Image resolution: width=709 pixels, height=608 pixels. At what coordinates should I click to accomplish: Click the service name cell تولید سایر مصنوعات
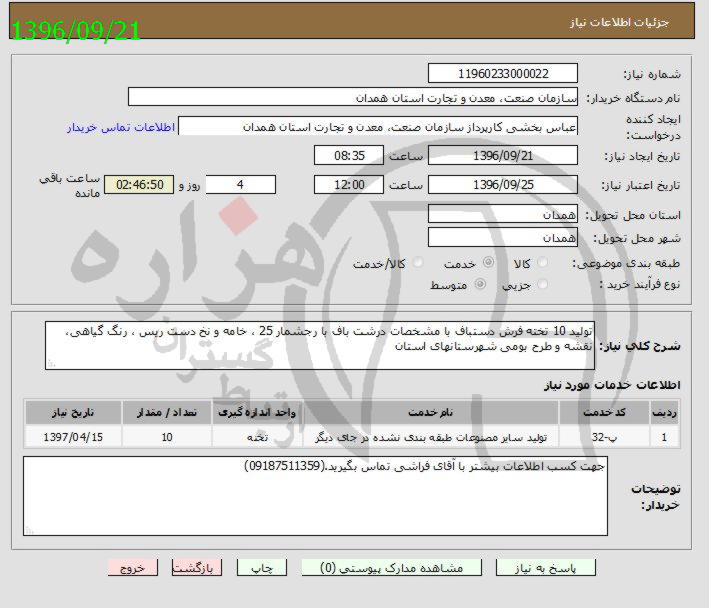(430, 437)
